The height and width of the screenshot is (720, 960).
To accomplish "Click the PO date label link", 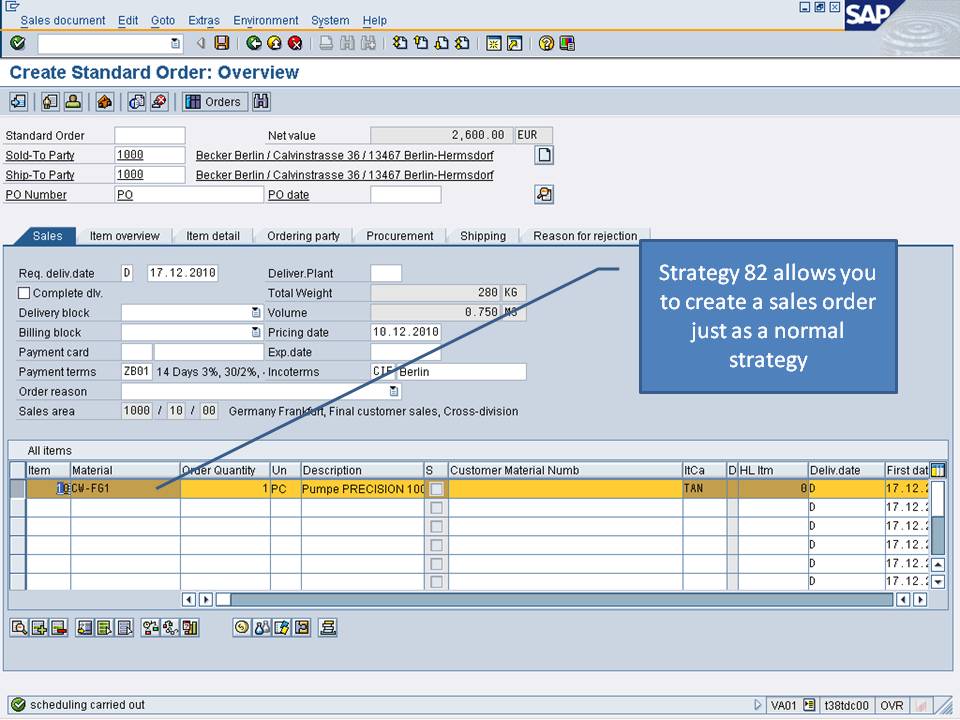I will 288,195.
